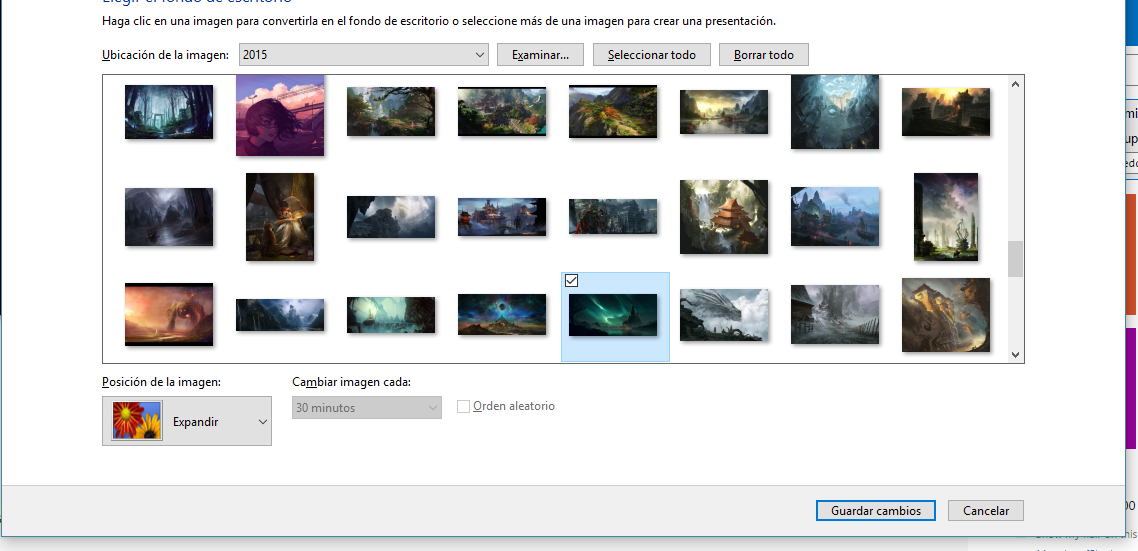Click the scroll up arrow of wallpaper list

tap(1015, 84)
